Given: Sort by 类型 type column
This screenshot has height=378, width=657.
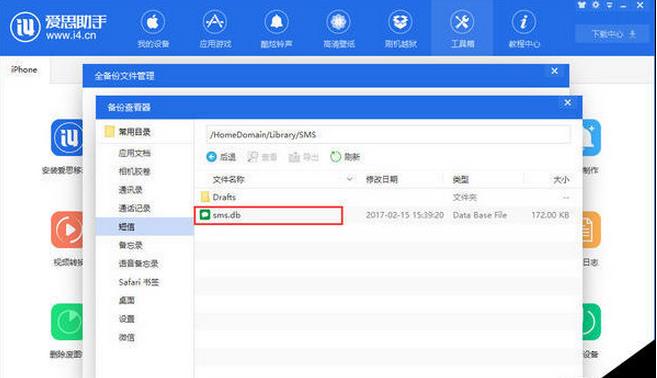Looking at the screenshot, I should coord(460,180).
